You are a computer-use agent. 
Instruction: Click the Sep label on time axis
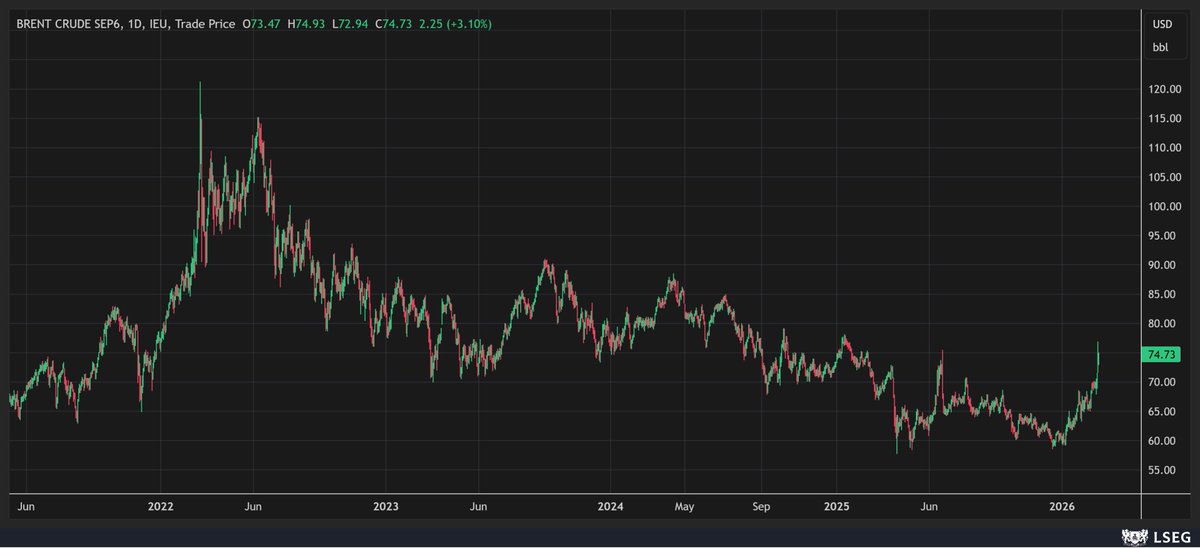tap(761, 507)
